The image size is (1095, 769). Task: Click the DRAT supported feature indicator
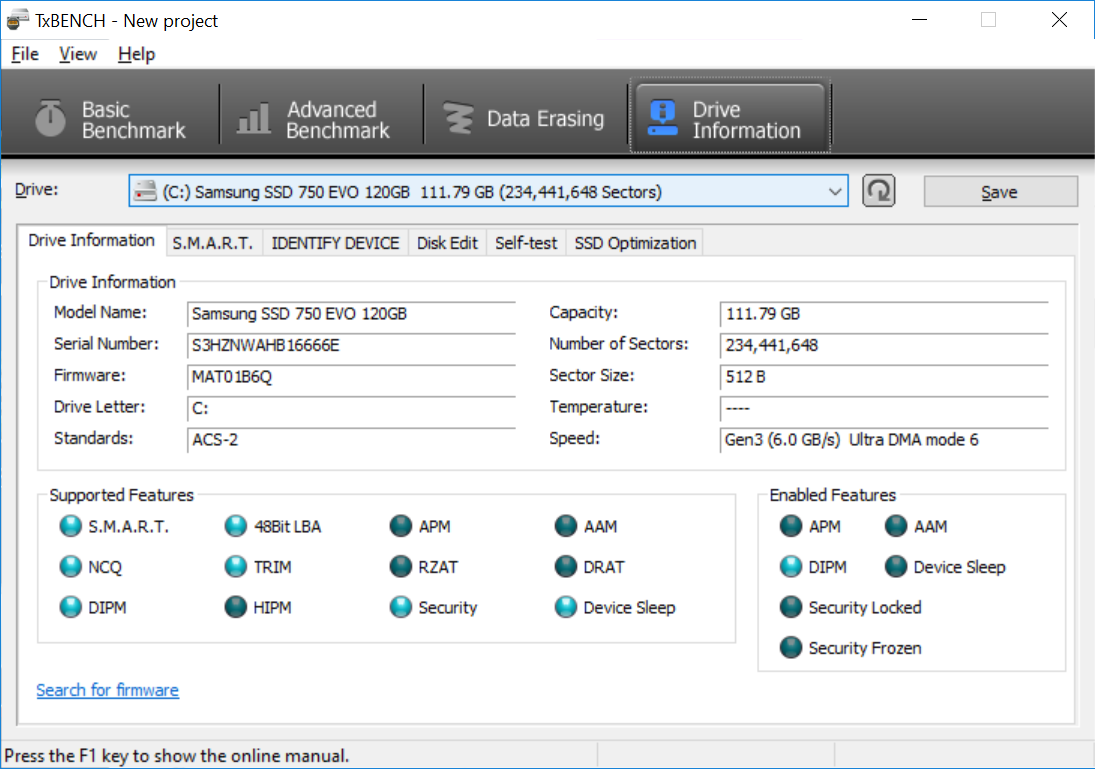click(x=566, y=566)
